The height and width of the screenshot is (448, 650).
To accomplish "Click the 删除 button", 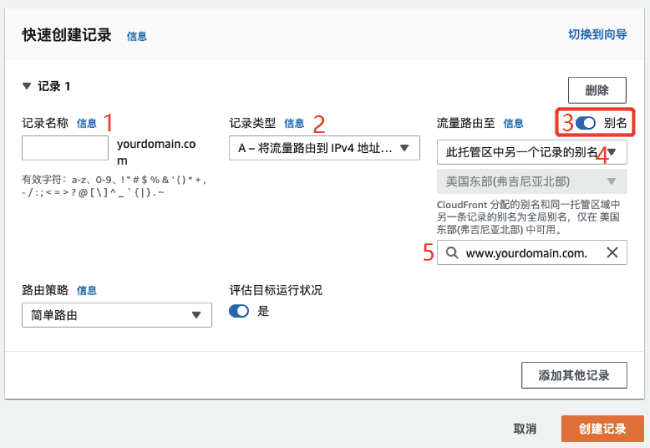I will (597, 89).
